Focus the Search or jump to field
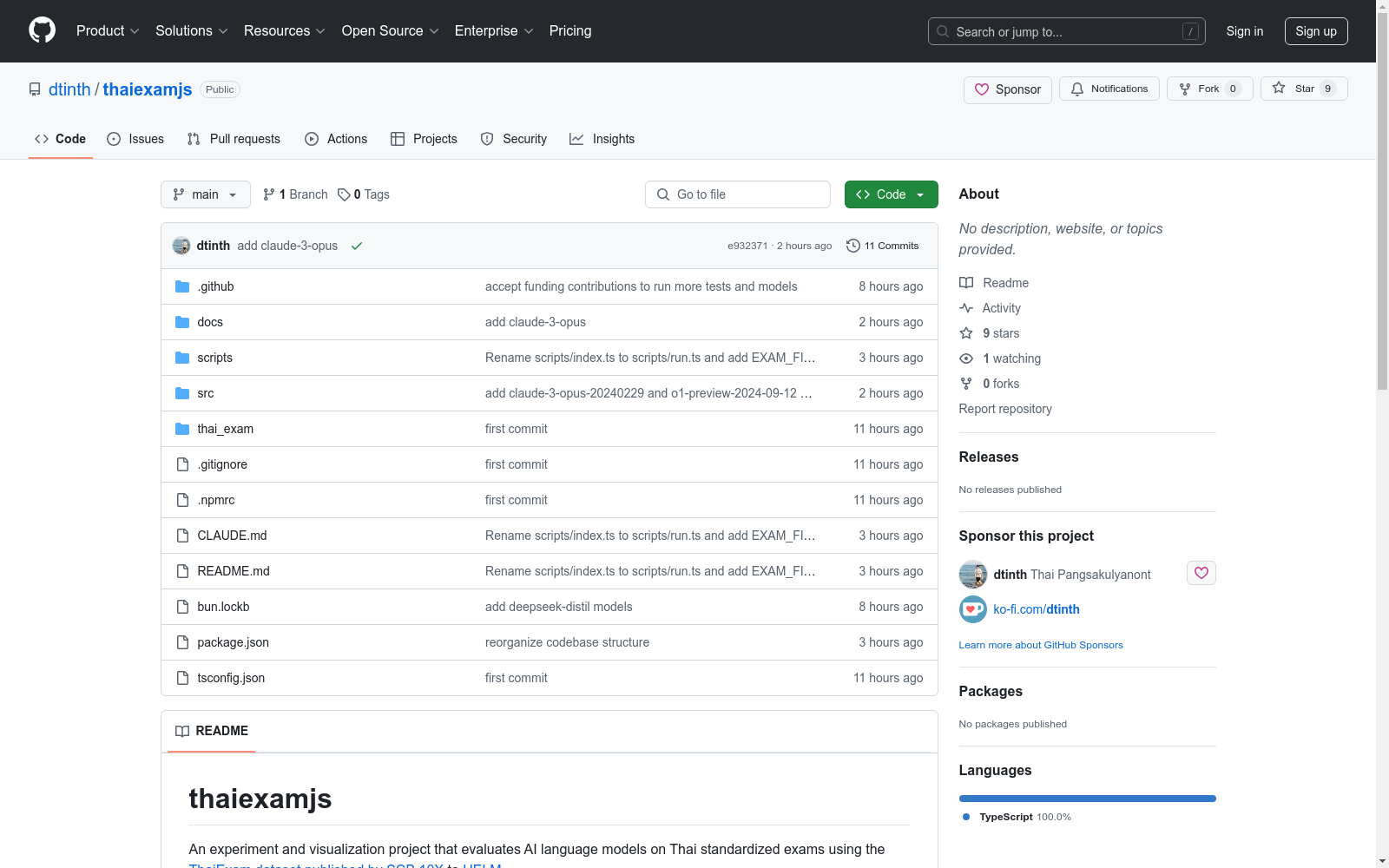Image resolution: width=1389 pixels, height=868 pixels. (x=1067, y=31)
